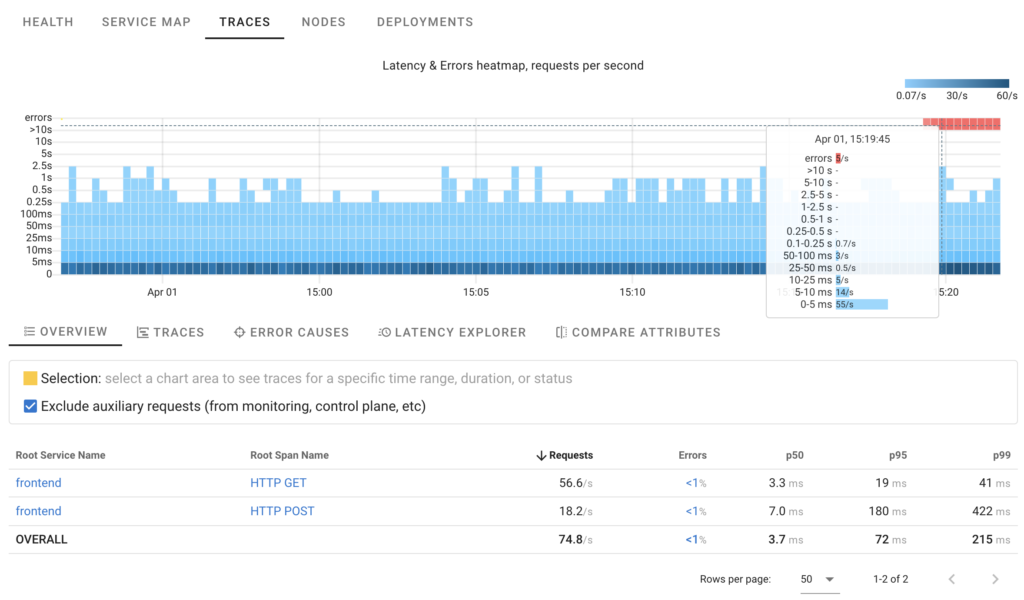Click the previous page chevron in pagination
1024x600 pixels.
click(x=951, y=578)
